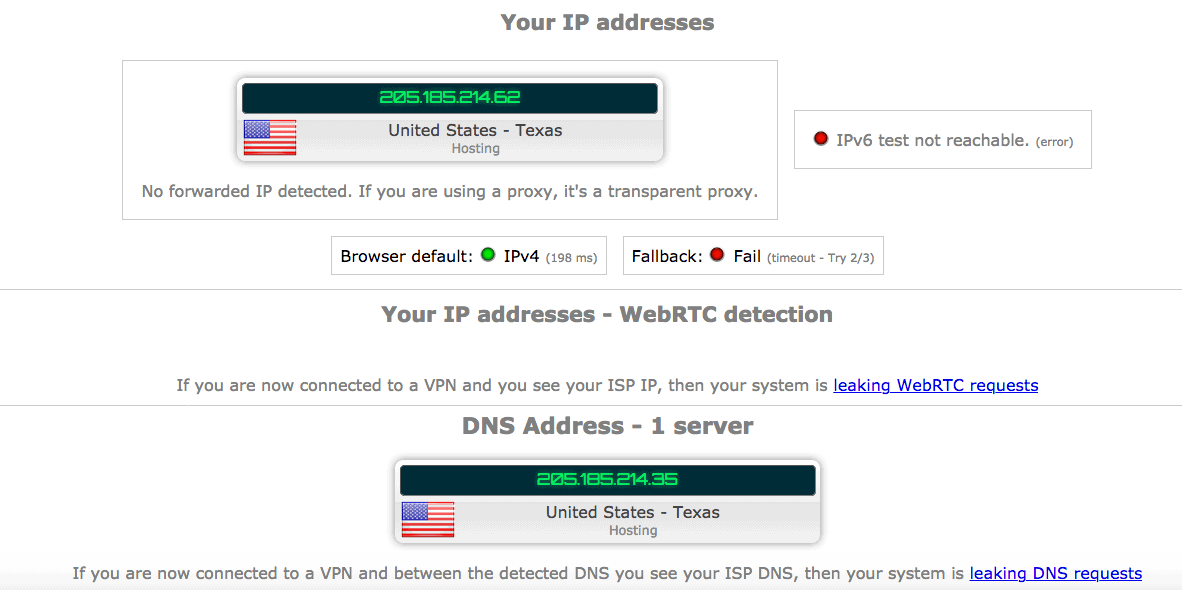The image size is (1182, 590).
Task: Click the Hosting label in IP card
Action: [475, 148]
